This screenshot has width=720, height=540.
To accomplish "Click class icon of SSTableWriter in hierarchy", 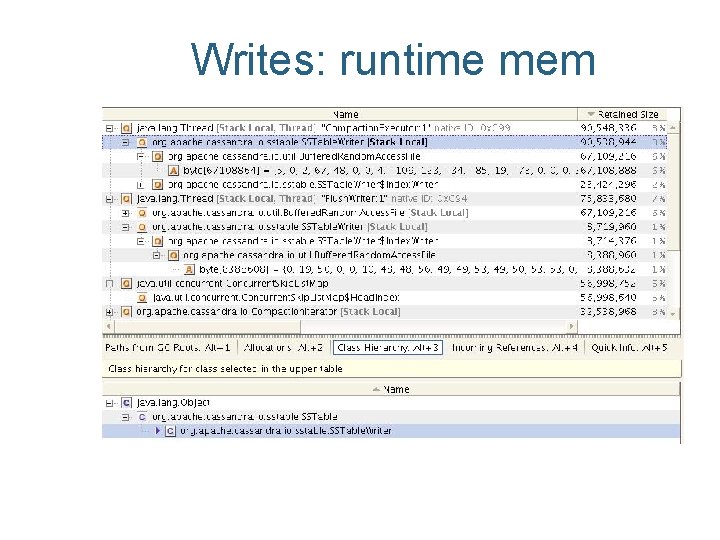I will pos(170,431).
